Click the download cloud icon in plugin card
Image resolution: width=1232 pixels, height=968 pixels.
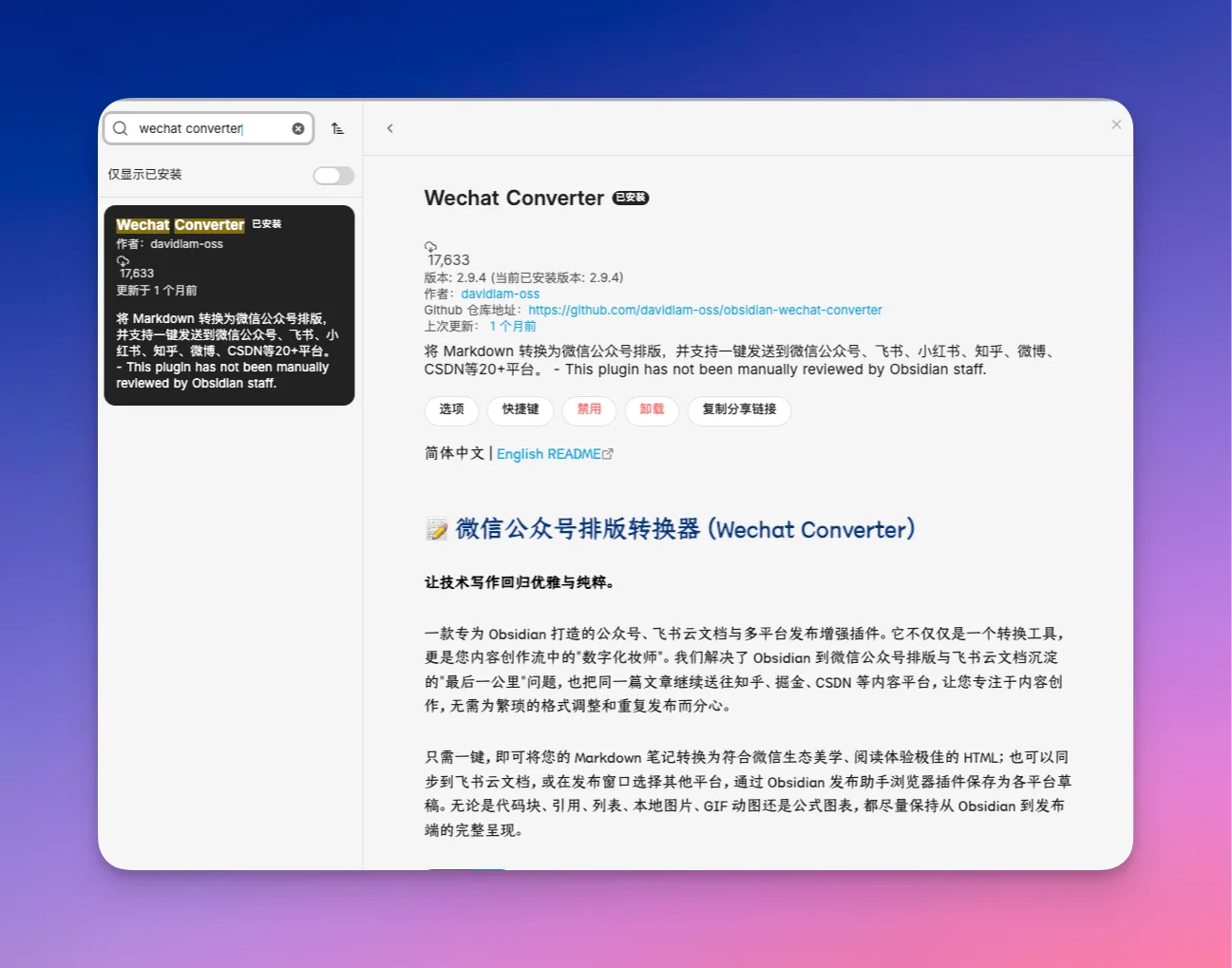coord(123,260)
